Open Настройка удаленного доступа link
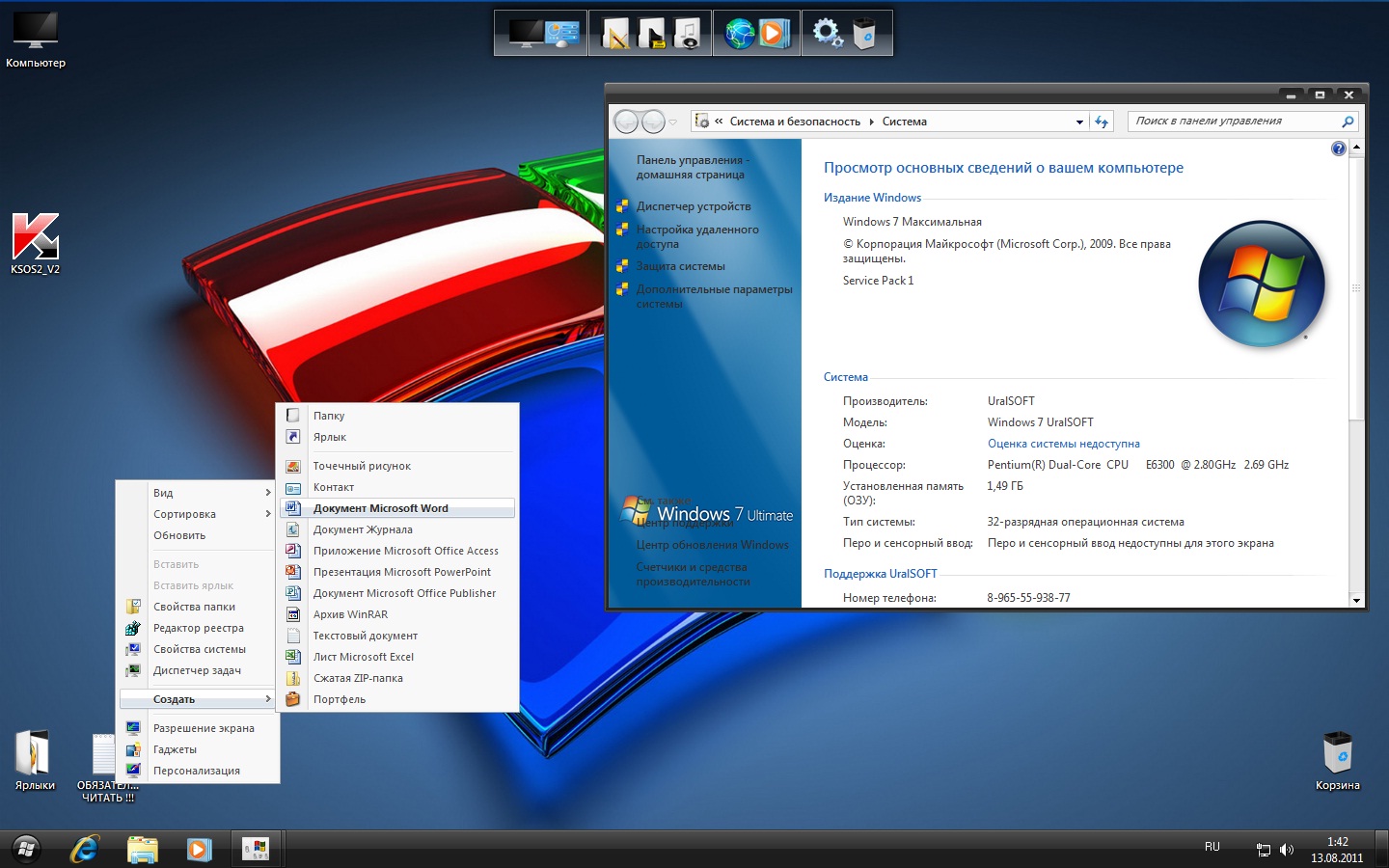Viewport: 1389px width, 868px height. tap(697, 236)
